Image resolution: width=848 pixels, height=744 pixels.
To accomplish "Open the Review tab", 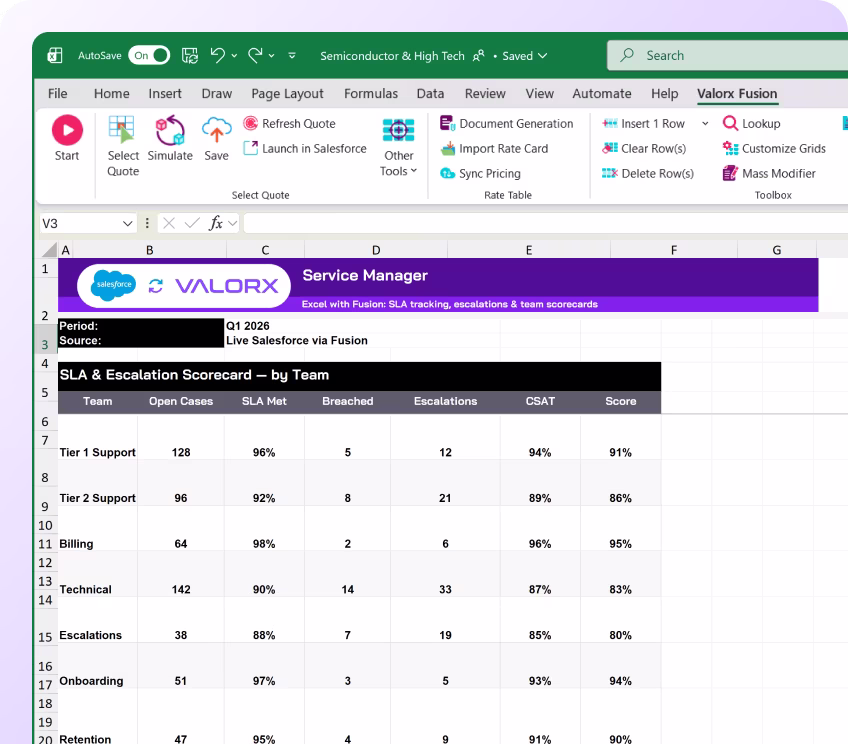I will tap(485, 94).
